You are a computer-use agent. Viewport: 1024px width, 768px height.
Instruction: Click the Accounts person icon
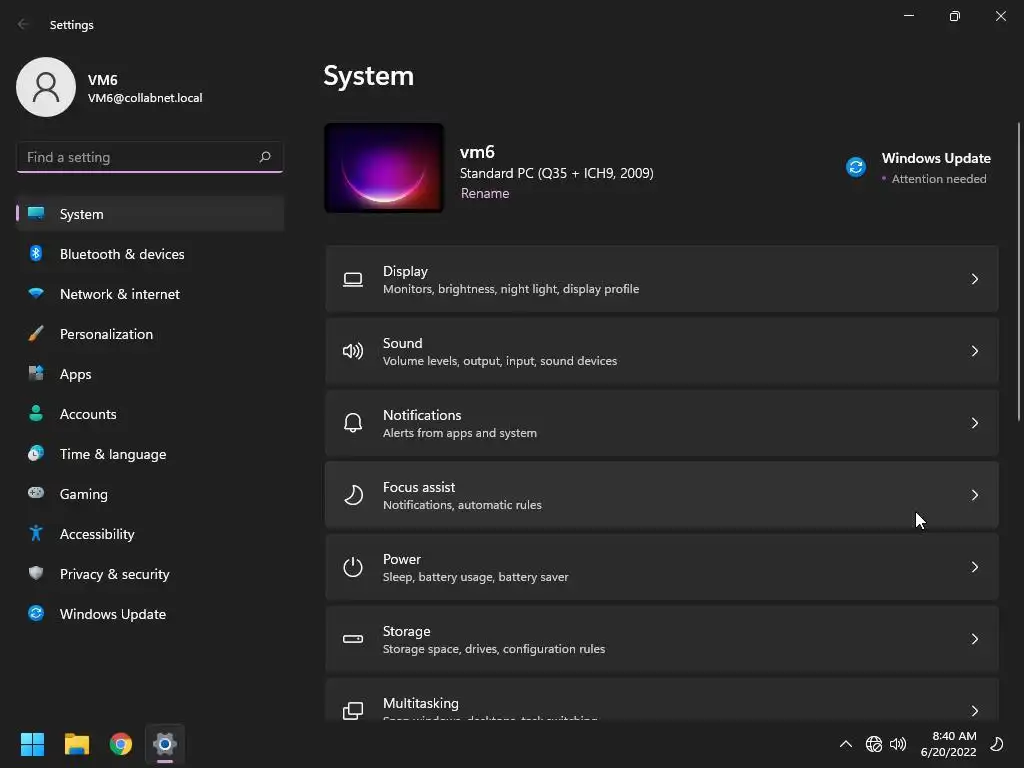pyautogui.click(x=36, y=413)
